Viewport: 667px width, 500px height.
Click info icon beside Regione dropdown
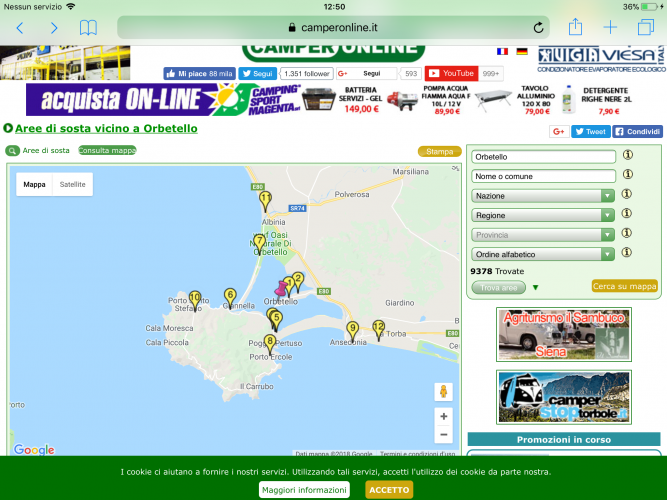[x=627, y=213]
